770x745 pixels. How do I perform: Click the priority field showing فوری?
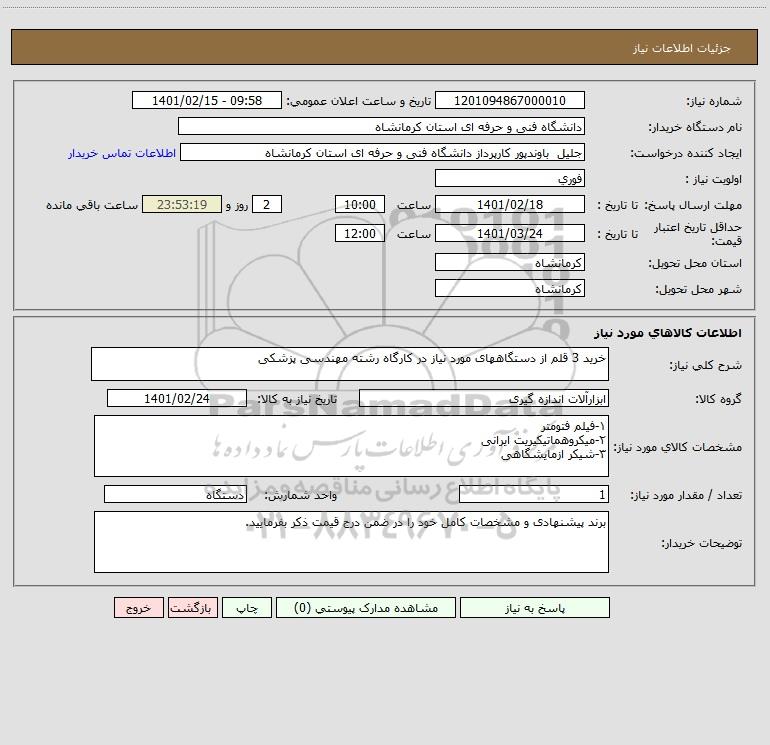pos(510,178)
